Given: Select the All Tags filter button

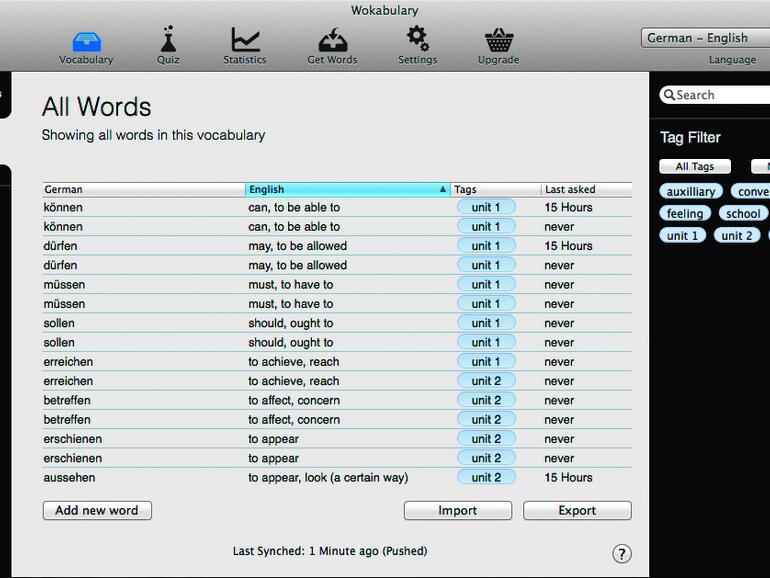Looking at the screenshot, I should (695, 166).
